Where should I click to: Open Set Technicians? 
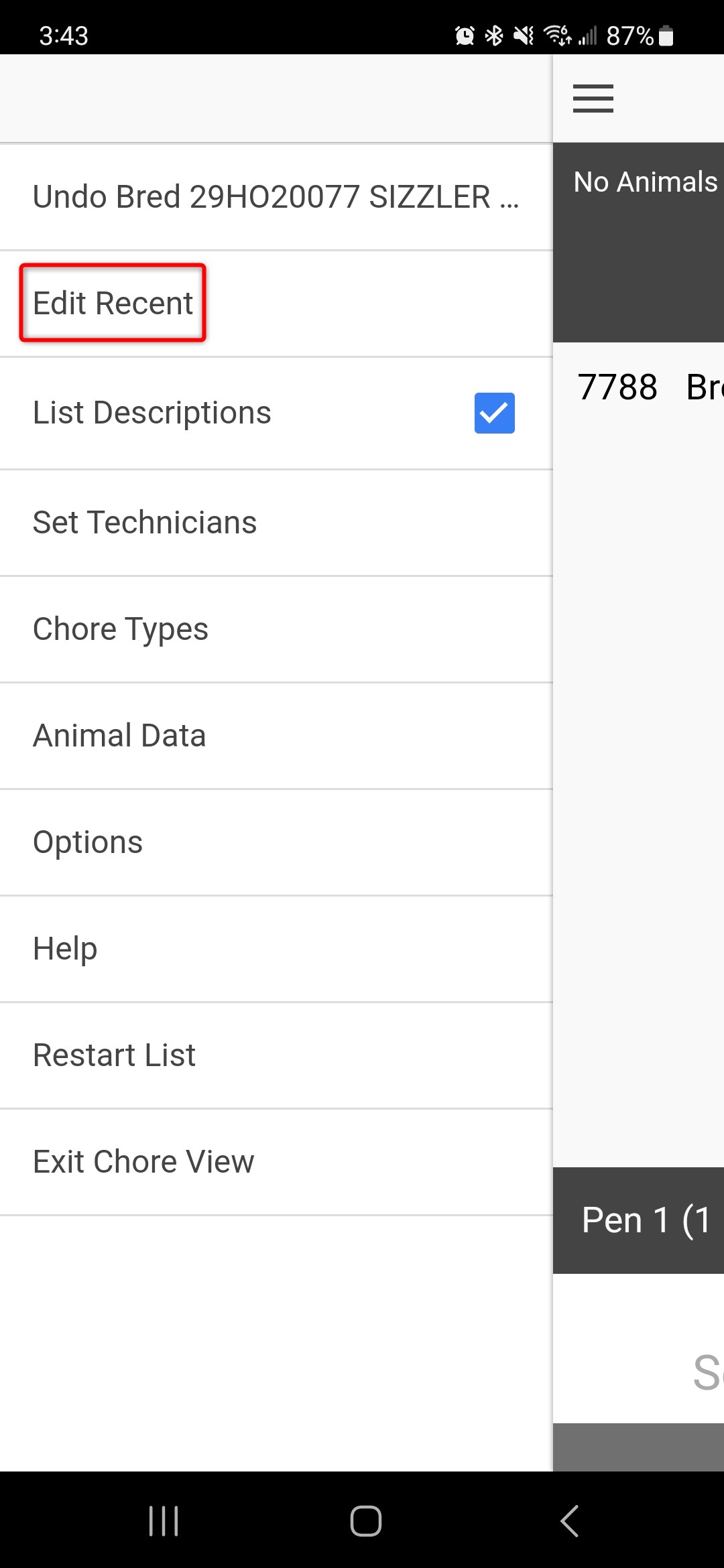[x=276, y=523]
